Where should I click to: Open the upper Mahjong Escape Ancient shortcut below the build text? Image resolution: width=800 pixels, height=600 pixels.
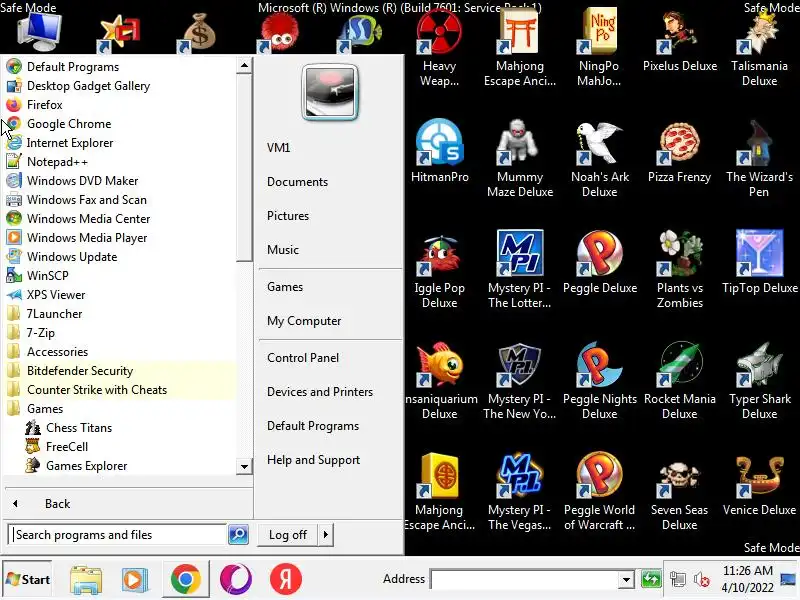519,48
